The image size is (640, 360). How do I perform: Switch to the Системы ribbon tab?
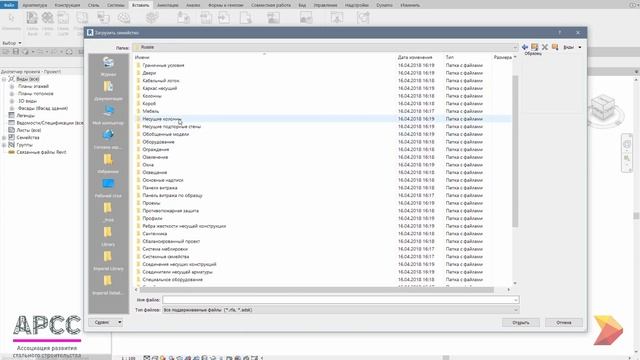(116, 5)
